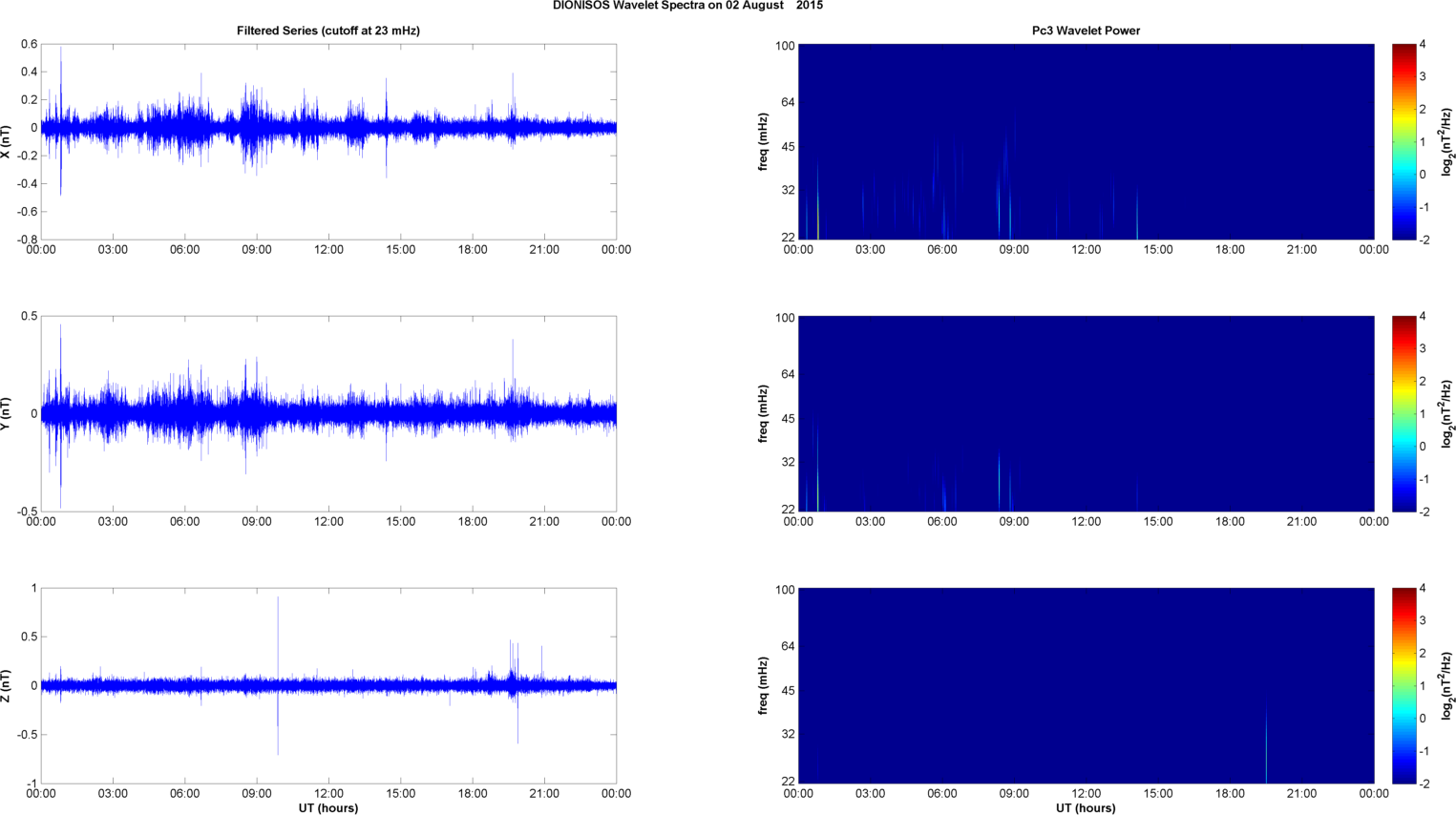
Task: Click the 09:00 tick under the Y series plot
Action: (x=257, y=522)
